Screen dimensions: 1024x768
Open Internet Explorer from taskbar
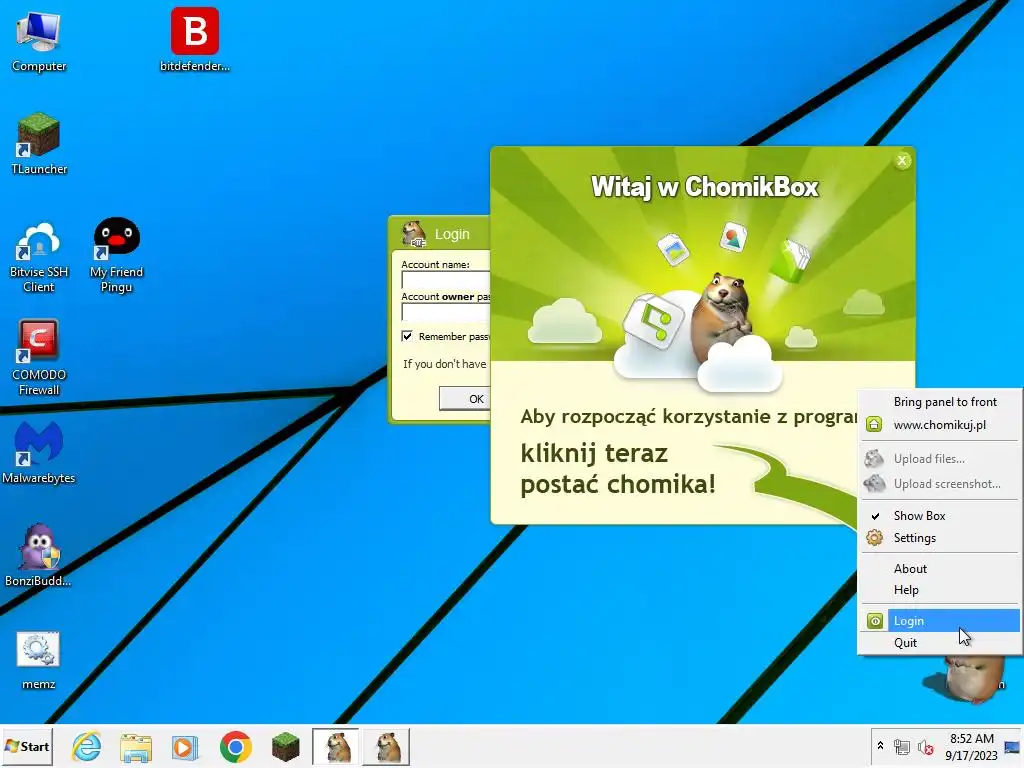pyautogui.click(x=87, y=746)
